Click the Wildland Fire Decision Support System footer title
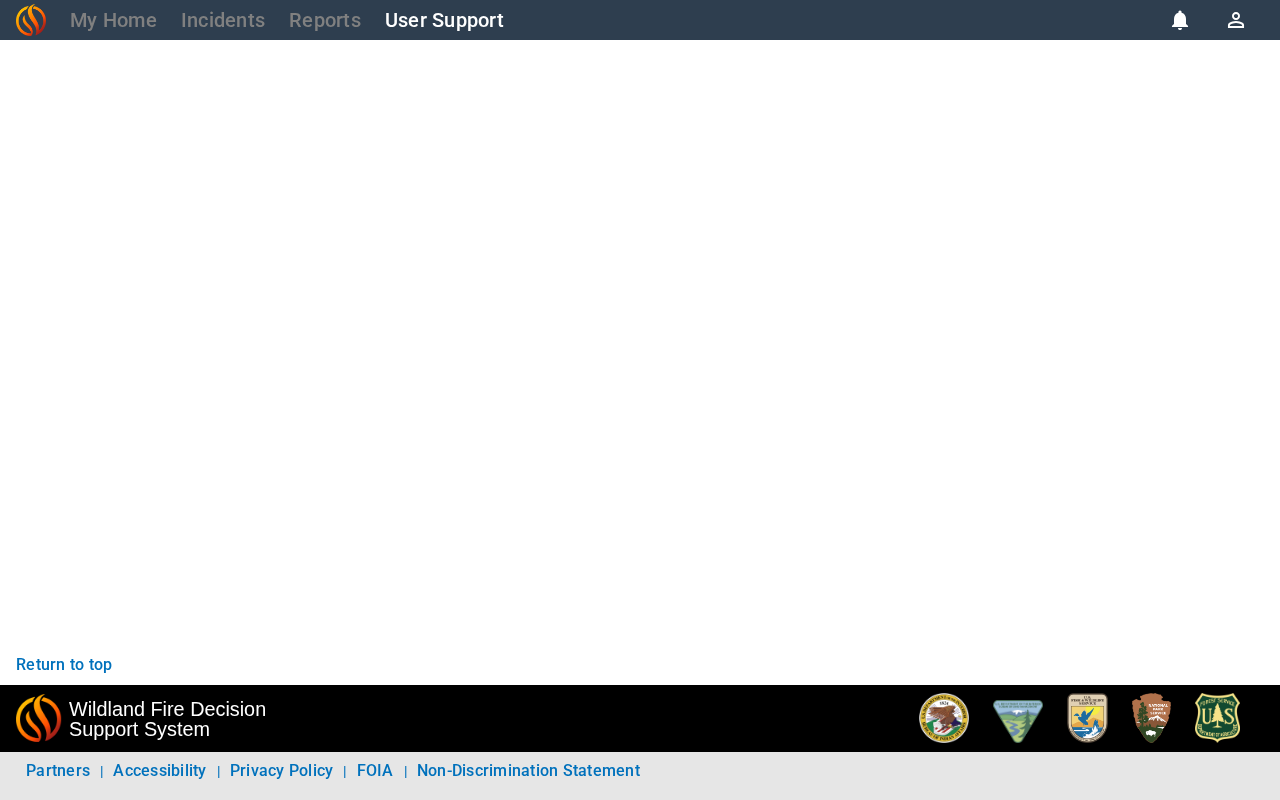Screen dimensions: 1280x800 tap(167, 719)
